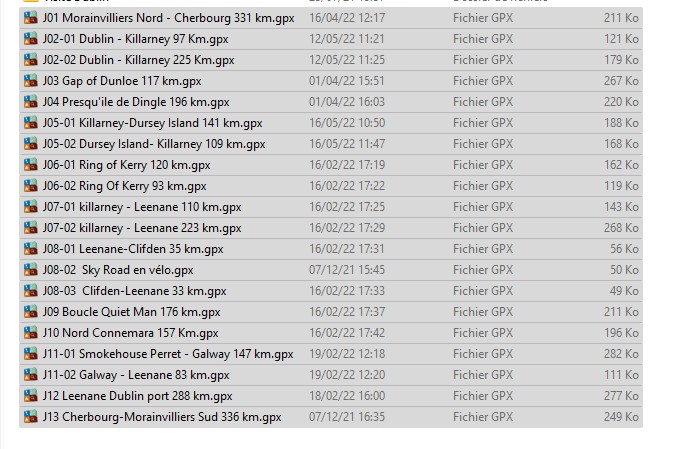Click the icon of J08-02 Sky Road en vélo
This screenshot has width=683, height=449.
click(30, 270)
